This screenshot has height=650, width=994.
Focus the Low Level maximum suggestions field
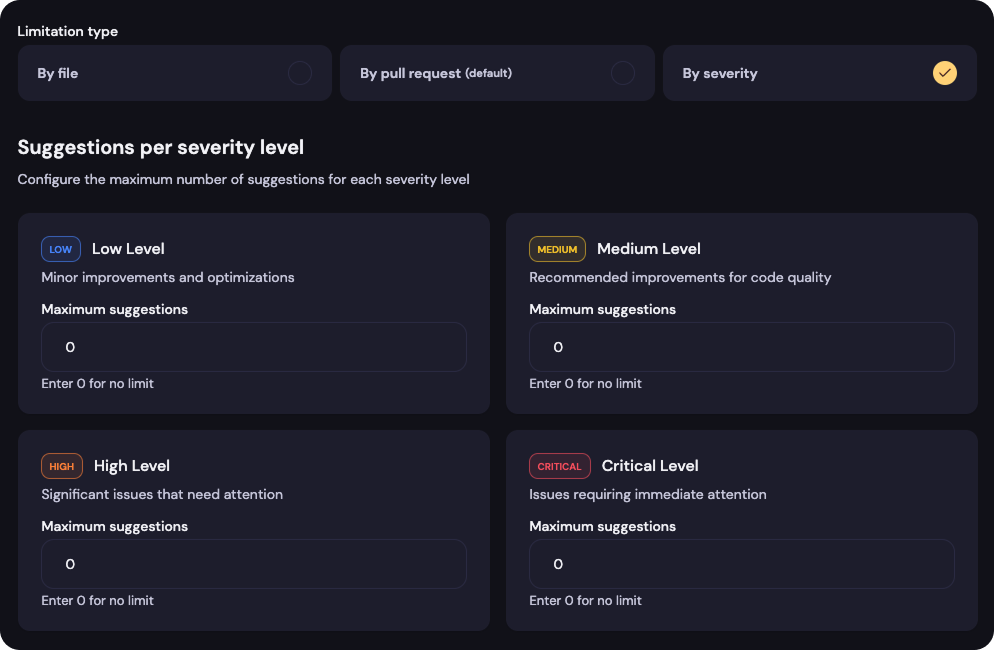[x=254, y=347]
